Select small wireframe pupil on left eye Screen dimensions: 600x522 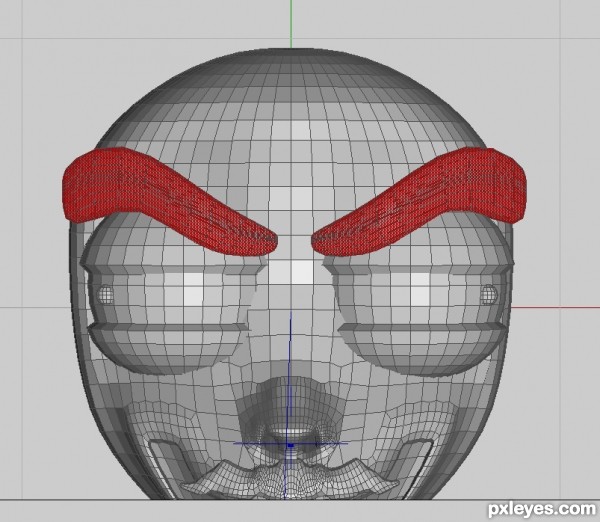[105, 295]
